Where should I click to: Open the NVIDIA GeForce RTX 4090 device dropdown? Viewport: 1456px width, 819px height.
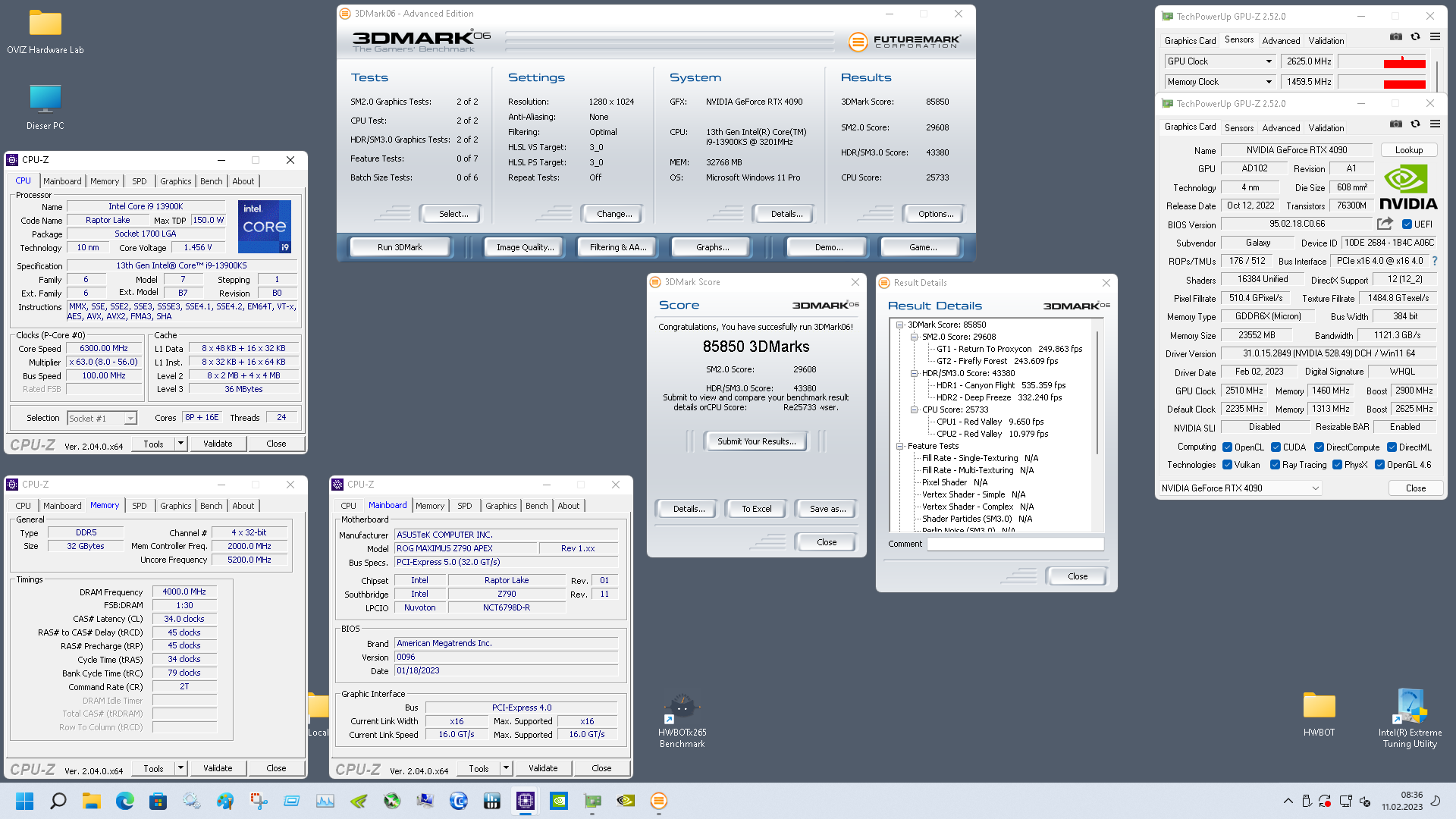1240,488
